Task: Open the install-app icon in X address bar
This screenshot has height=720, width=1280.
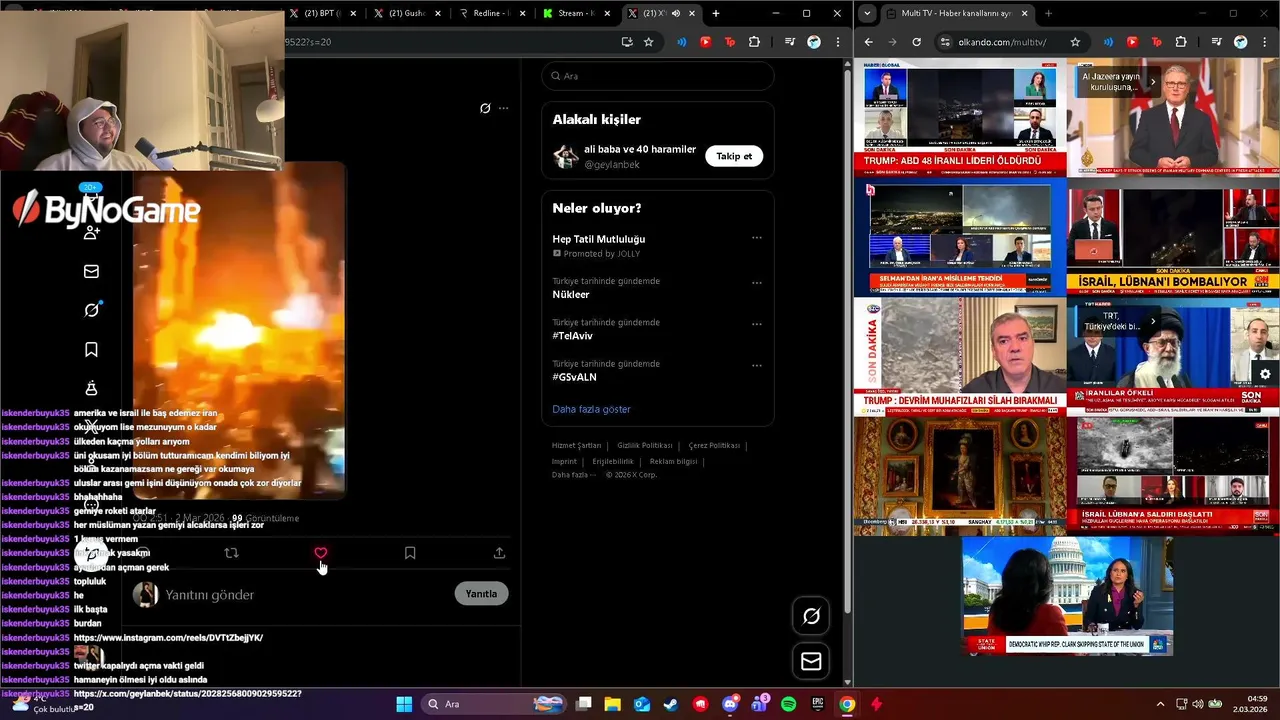Action: click(627, 42)
